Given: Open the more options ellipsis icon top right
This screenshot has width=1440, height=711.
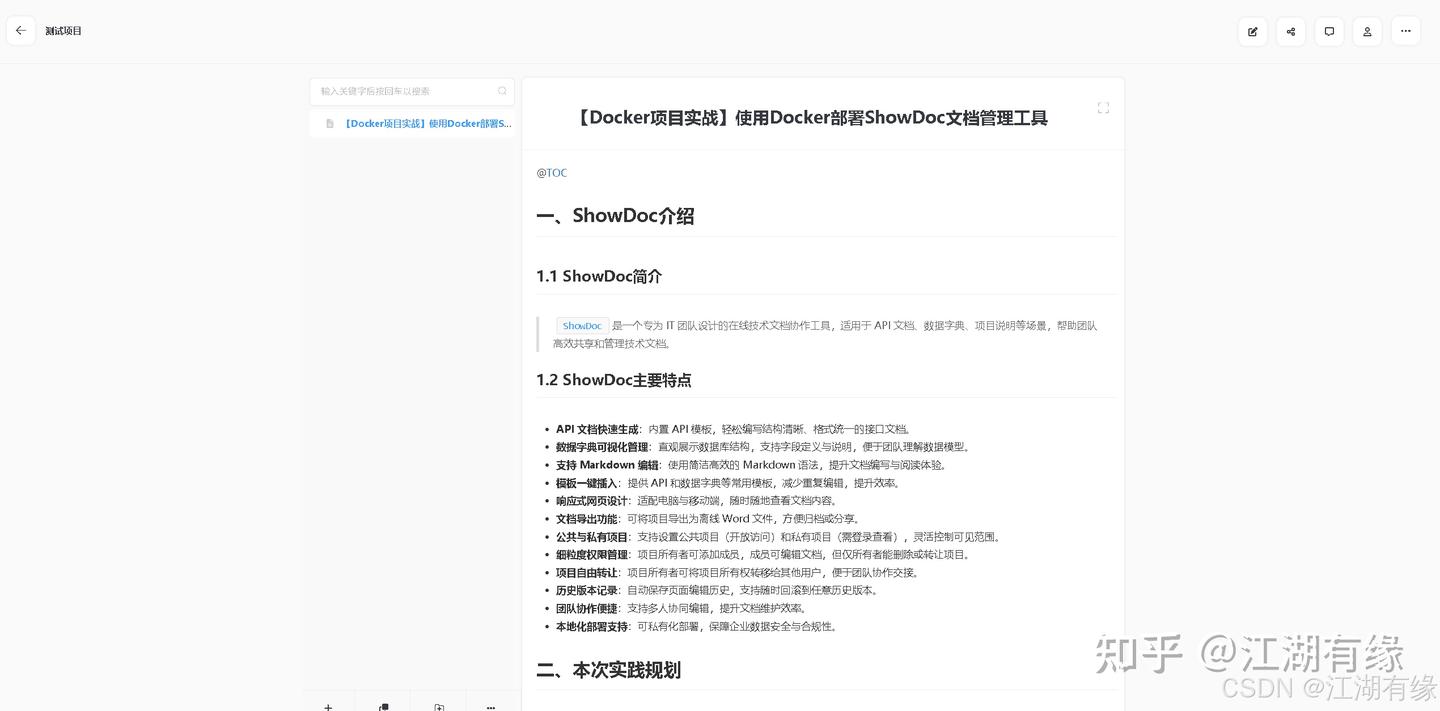Looking at the screenshot, I should tap(1406, 31).
